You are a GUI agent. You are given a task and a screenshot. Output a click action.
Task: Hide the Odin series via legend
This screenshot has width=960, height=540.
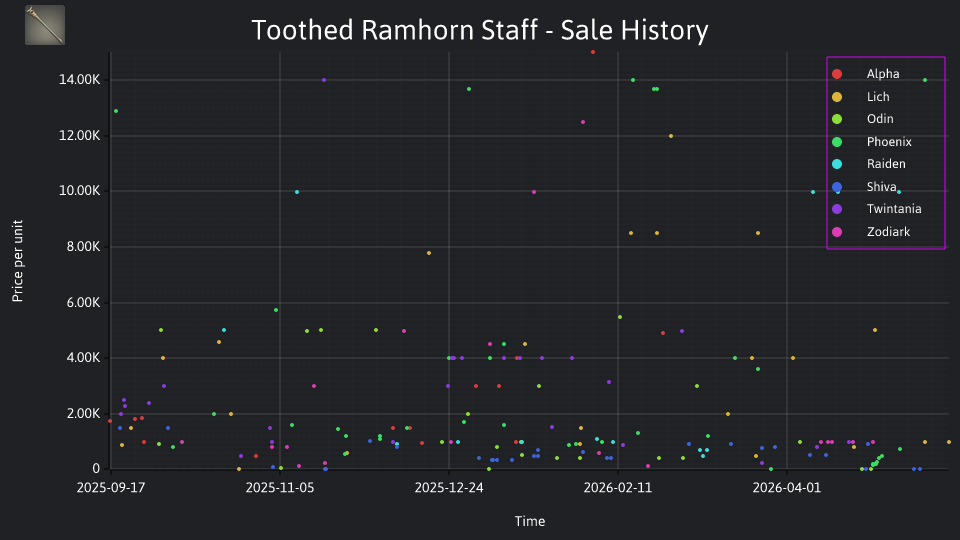(x=863, y=119)
